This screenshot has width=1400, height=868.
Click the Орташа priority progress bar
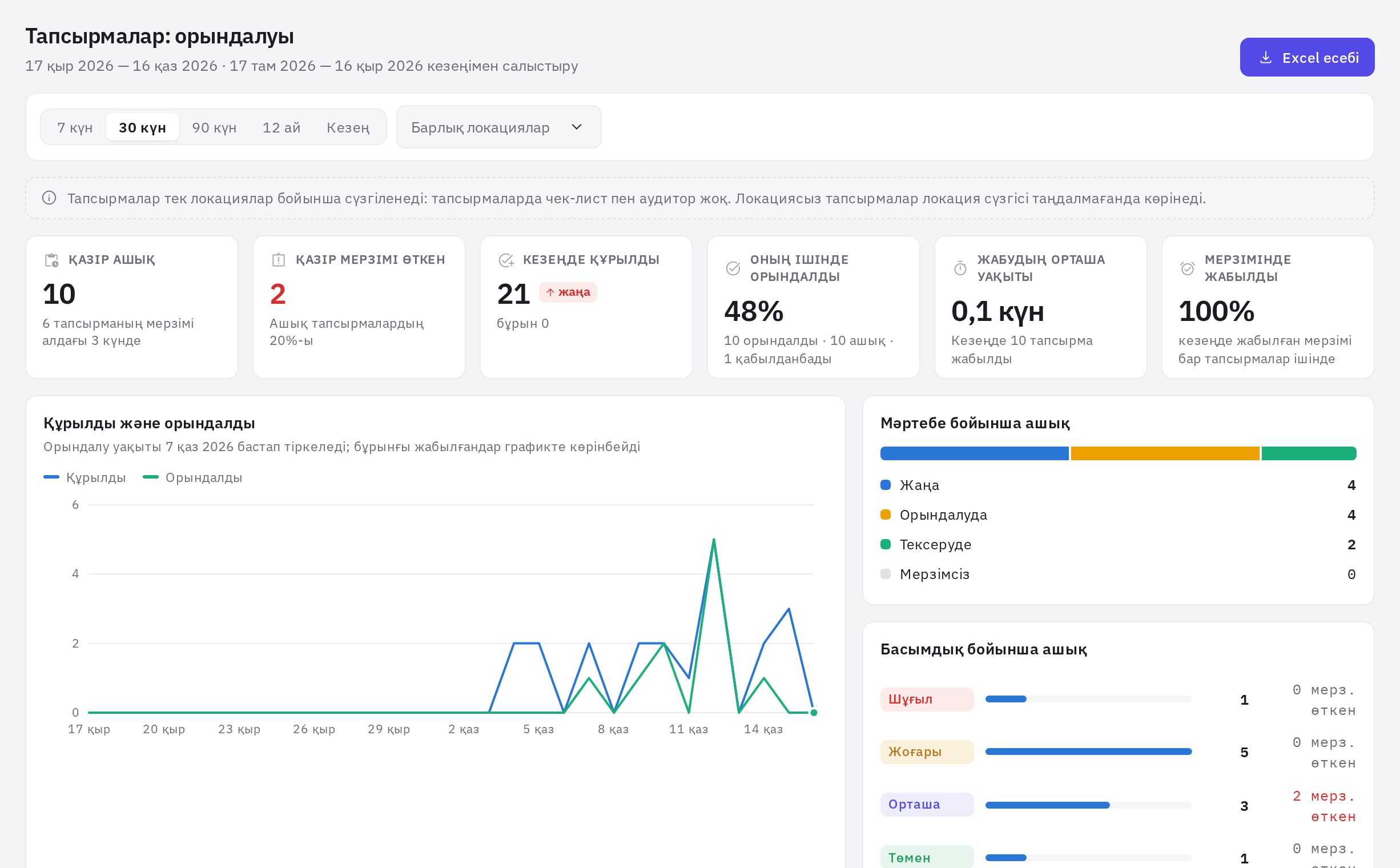point(1089,805)
